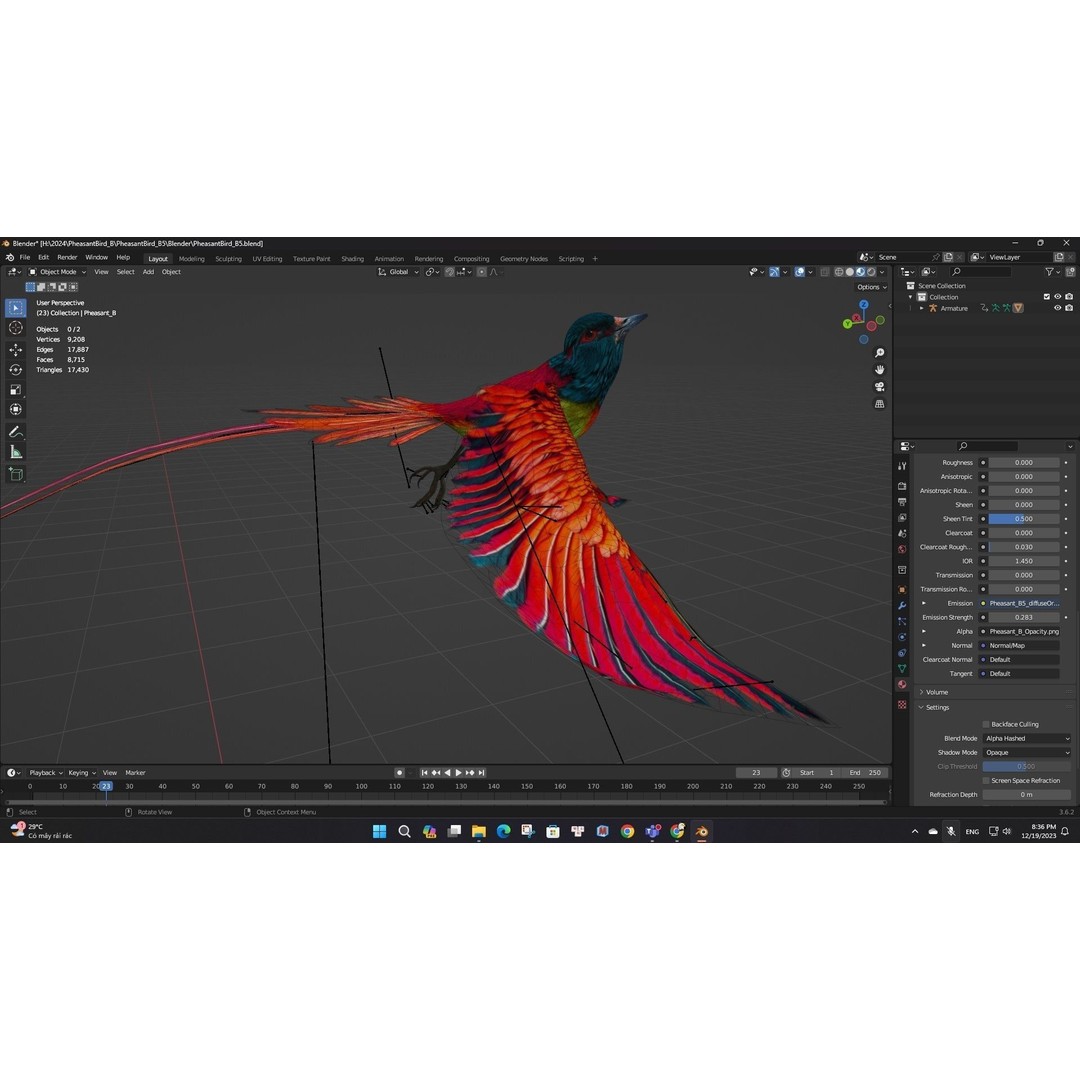1080x1080 pixels.
Task: Switch perspective/orthographic grid icon
Action: [880, 404]
